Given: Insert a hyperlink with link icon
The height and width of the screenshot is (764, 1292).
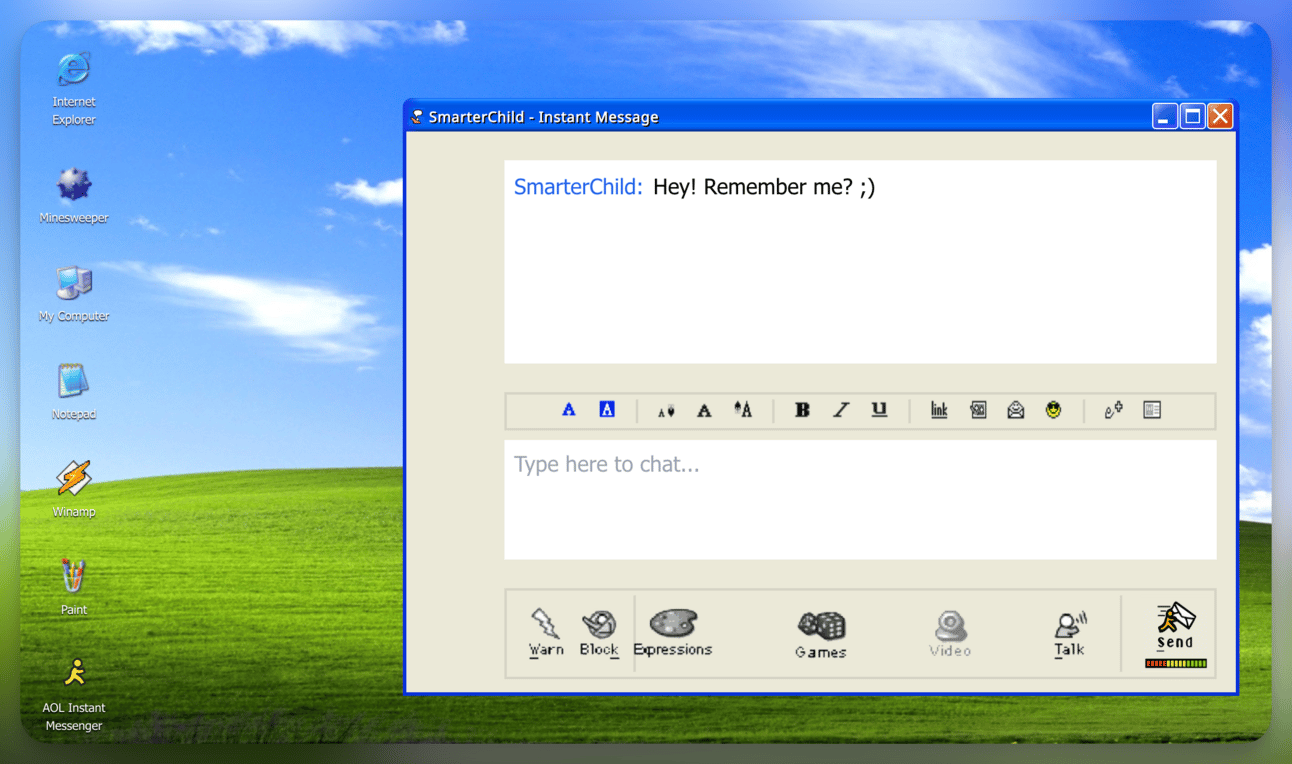Looking at the screenshot, I should (939, 410).
